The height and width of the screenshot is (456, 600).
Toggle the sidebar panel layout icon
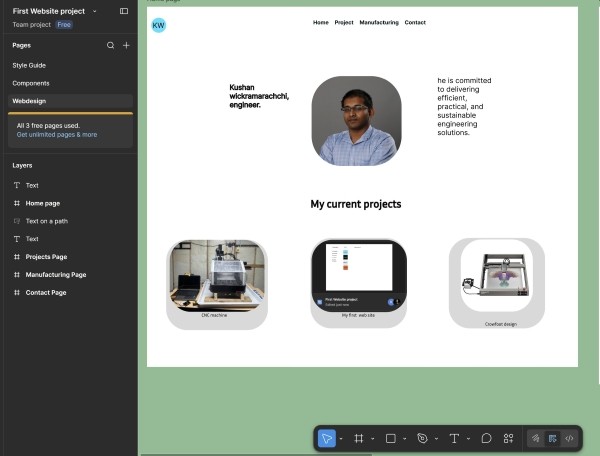(x=124, y=11)
